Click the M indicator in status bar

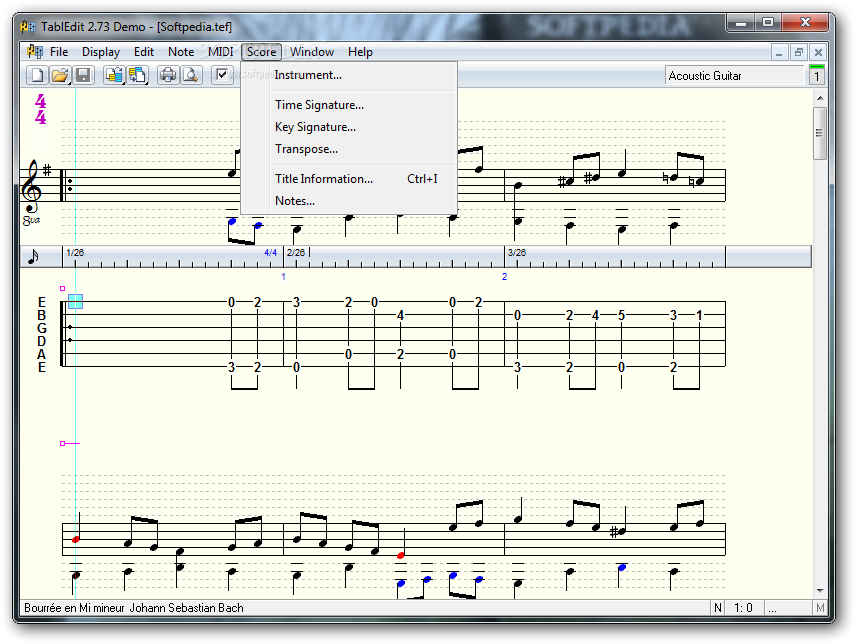820,607
